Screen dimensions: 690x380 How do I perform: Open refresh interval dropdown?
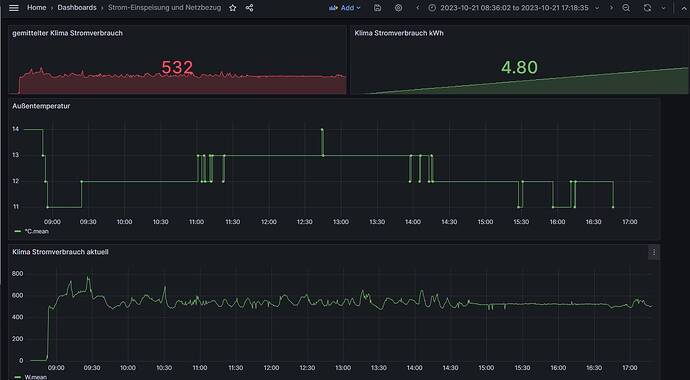pos(663,8)
